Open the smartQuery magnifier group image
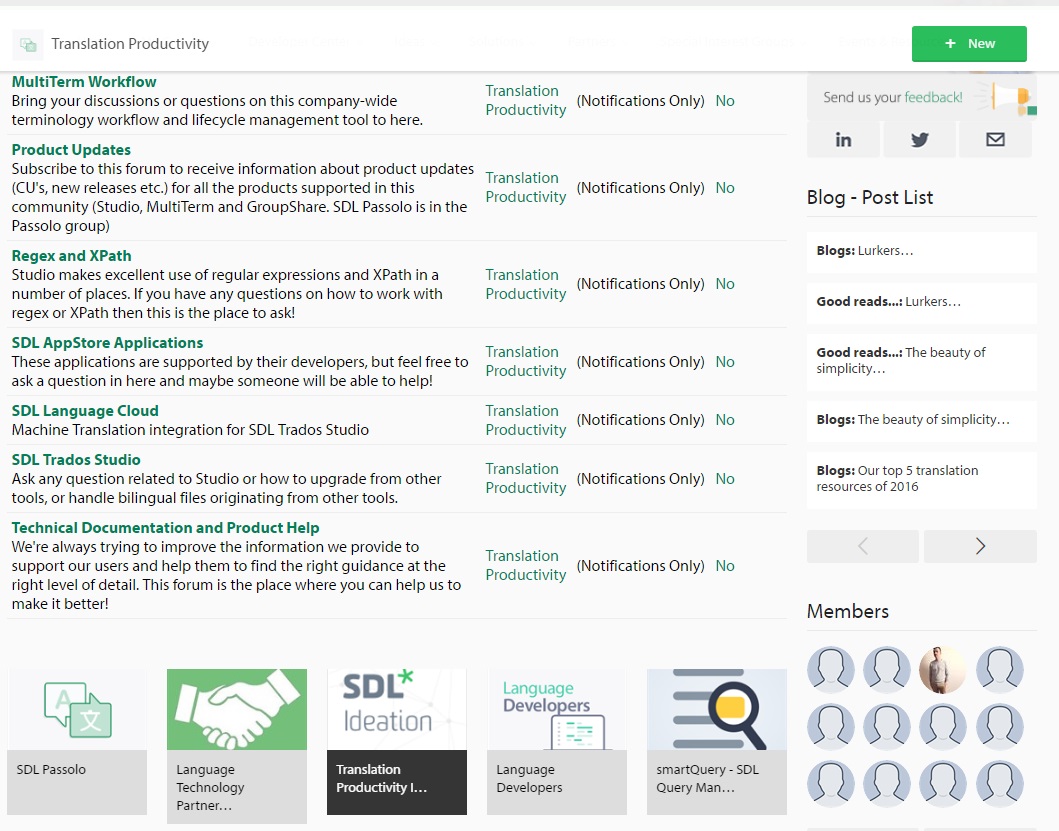Screen dimensions: 1059x831 point(717,709)
